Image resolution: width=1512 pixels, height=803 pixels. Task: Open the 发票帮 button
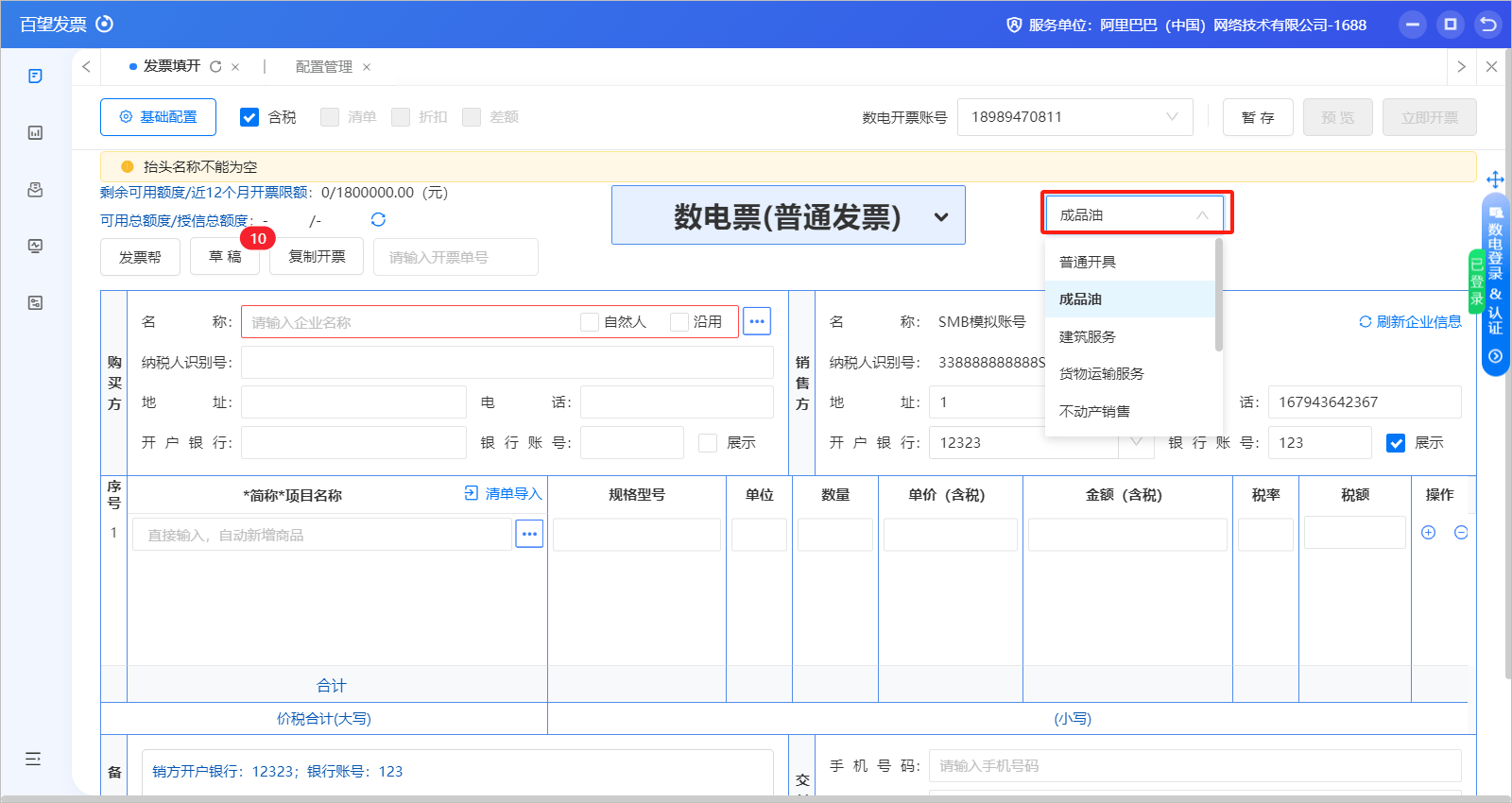pyautogui.click(x=140, y=257)
